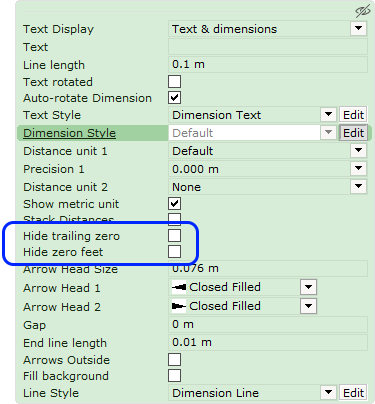Click Arrow Head 1 closed filled icon

179,287
